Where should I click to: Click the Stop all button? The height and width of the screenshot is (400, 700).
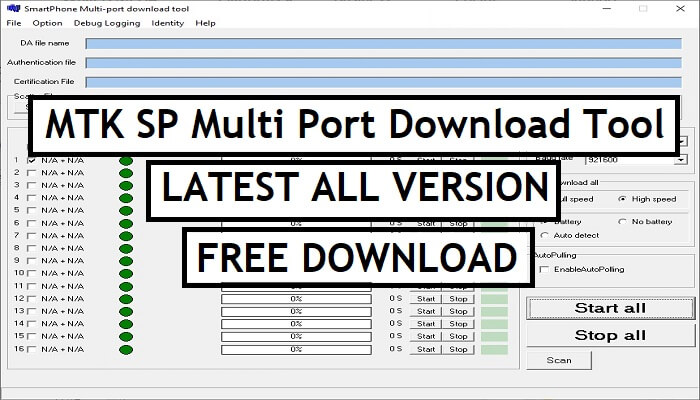coord(610,335)
